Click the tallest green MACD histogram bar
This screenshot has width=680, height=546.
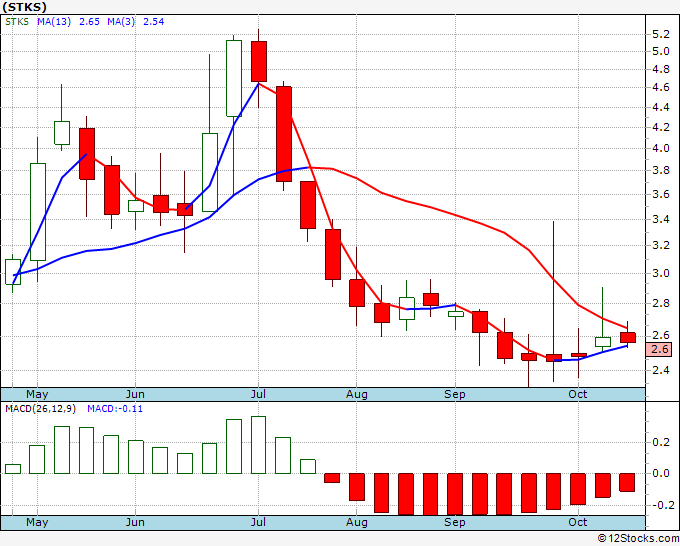[x=259, y=445]
